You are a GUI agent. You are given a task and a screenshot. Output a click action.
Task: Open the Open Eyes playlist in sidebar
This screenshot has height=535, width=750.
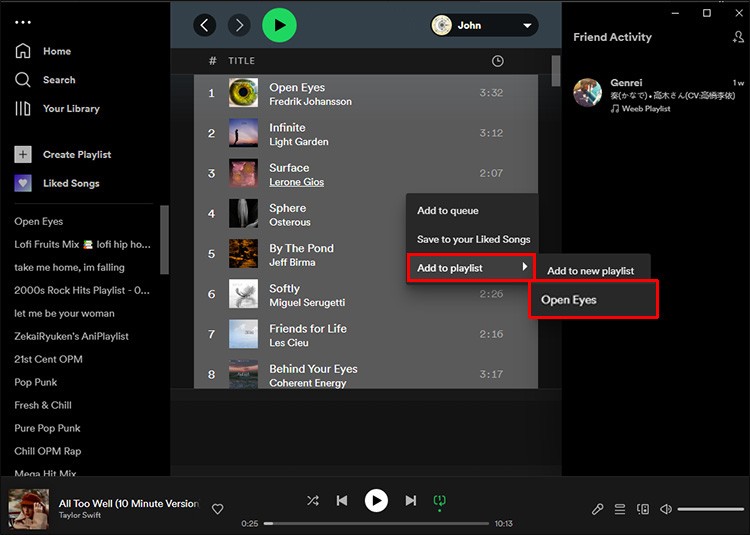39,221
